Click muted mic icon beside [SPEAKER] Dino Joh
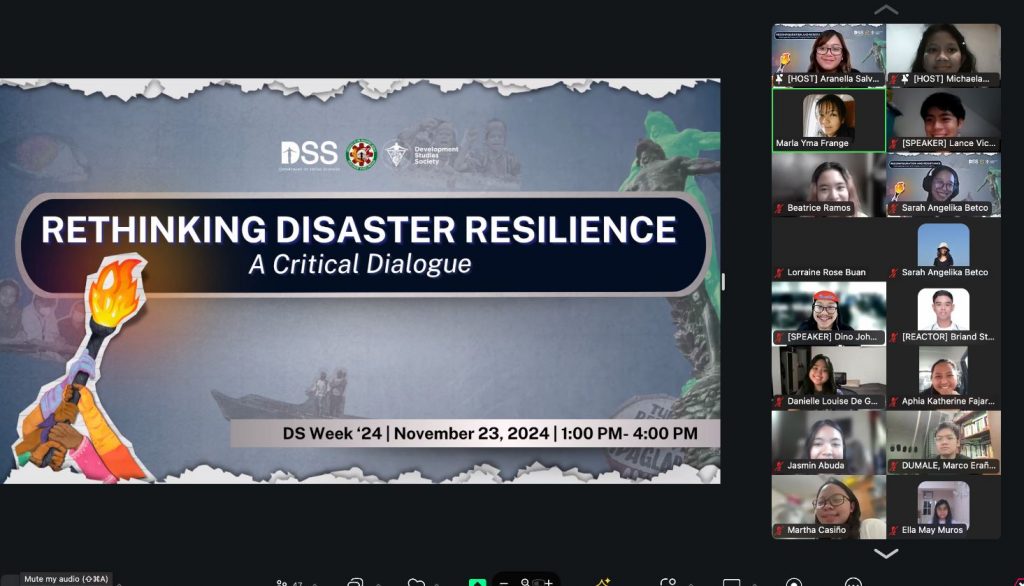The height and width of the screenshot is (586, 1024). pyautogui.click(x=779, y=337)
